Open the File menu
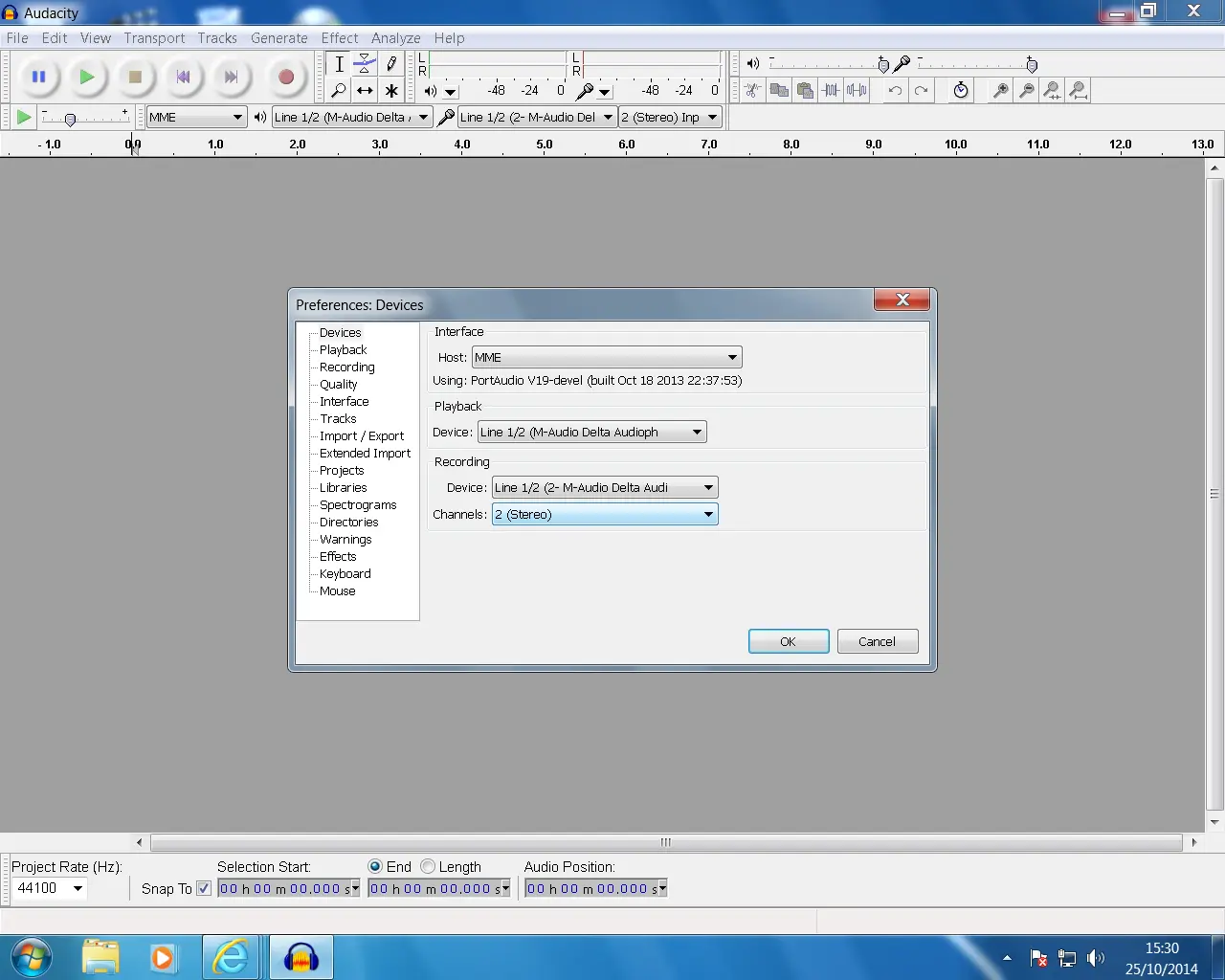 click(x=17, y=38)
